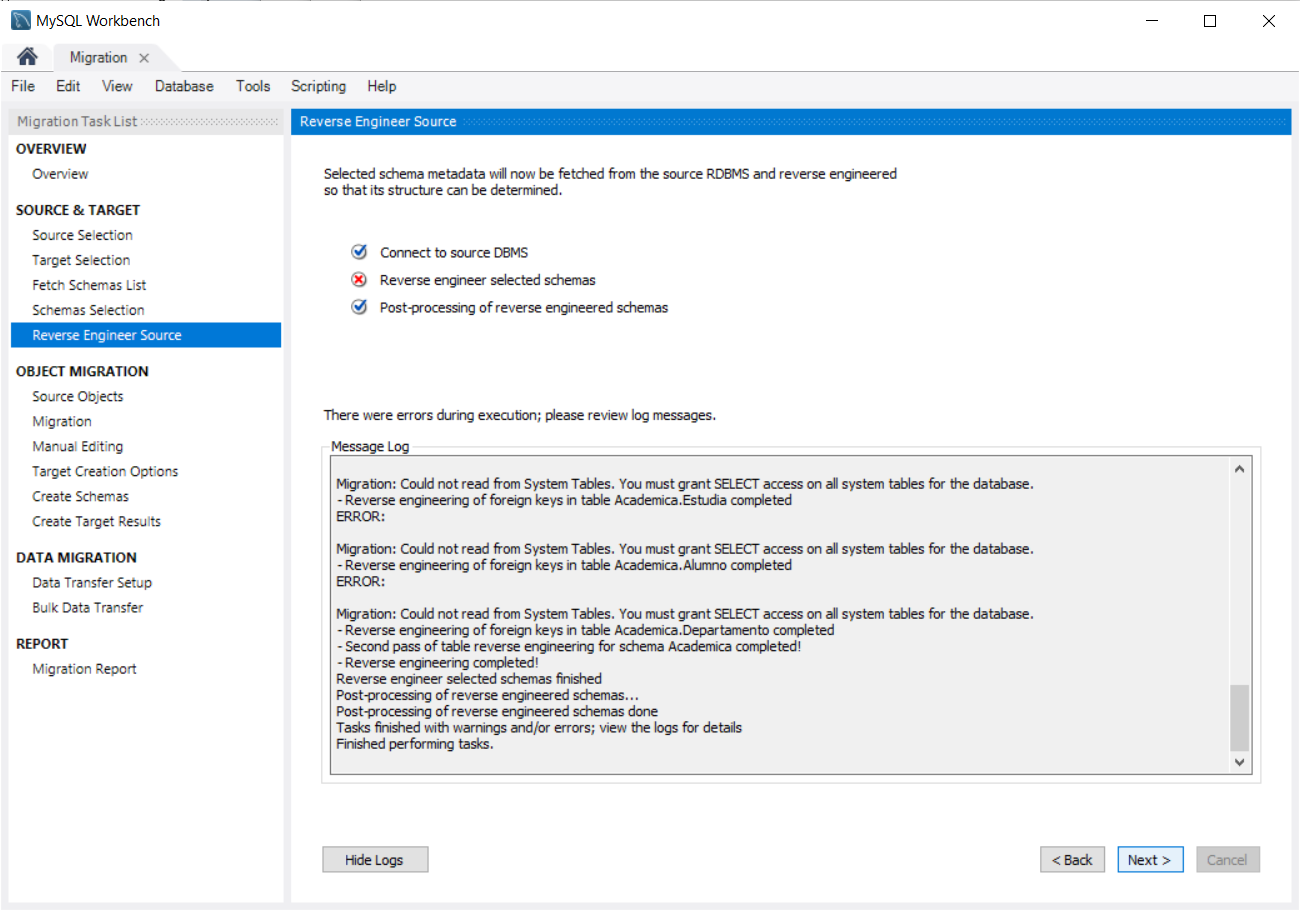The height and width of the screenshot is (910, 1300).
Task: Select Data Transfer Setup step
Action: click(x=92, y=582)
